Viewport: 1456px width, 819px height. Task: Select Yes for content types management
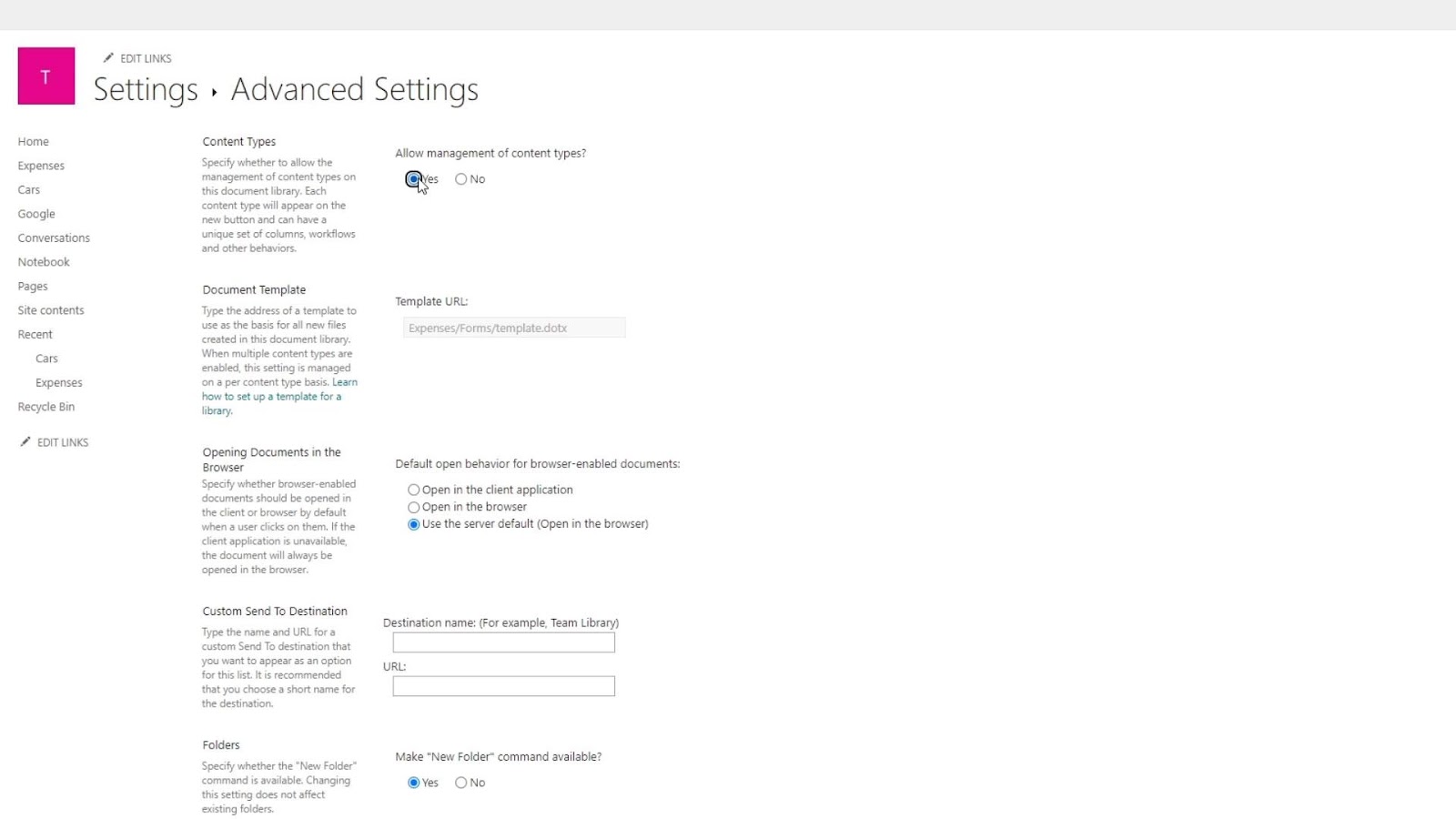[x=414, y=179]
